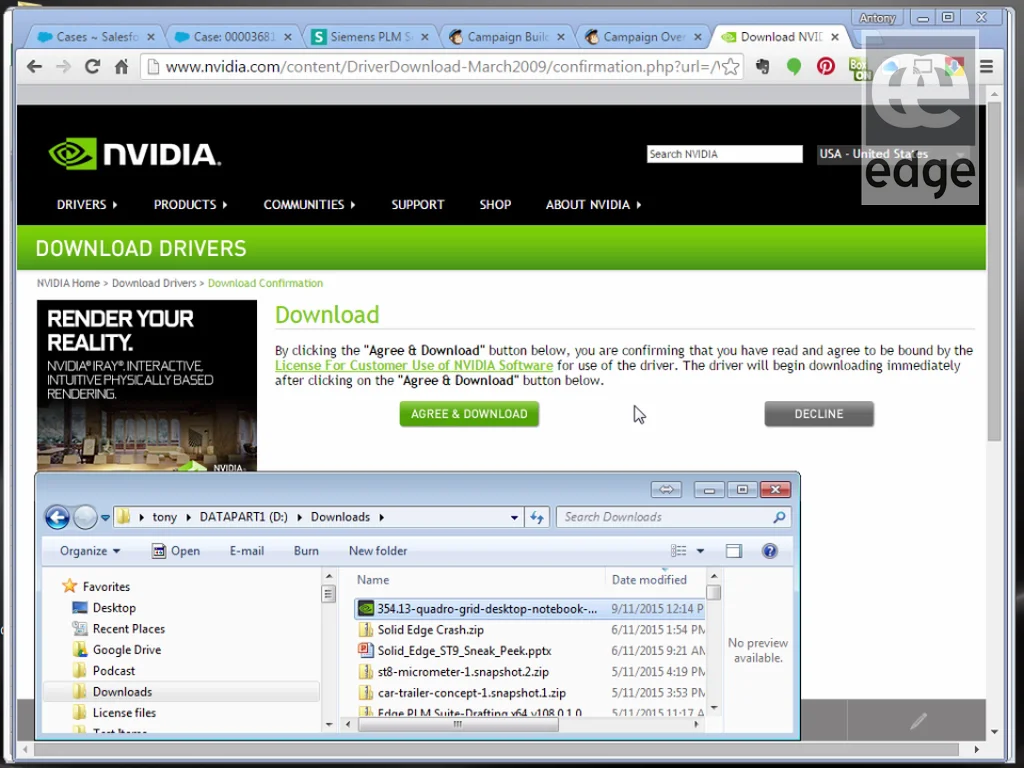1024x768 pixels.
Task: Open Recent Places in Favorites
Action: [x=119, y=629]
